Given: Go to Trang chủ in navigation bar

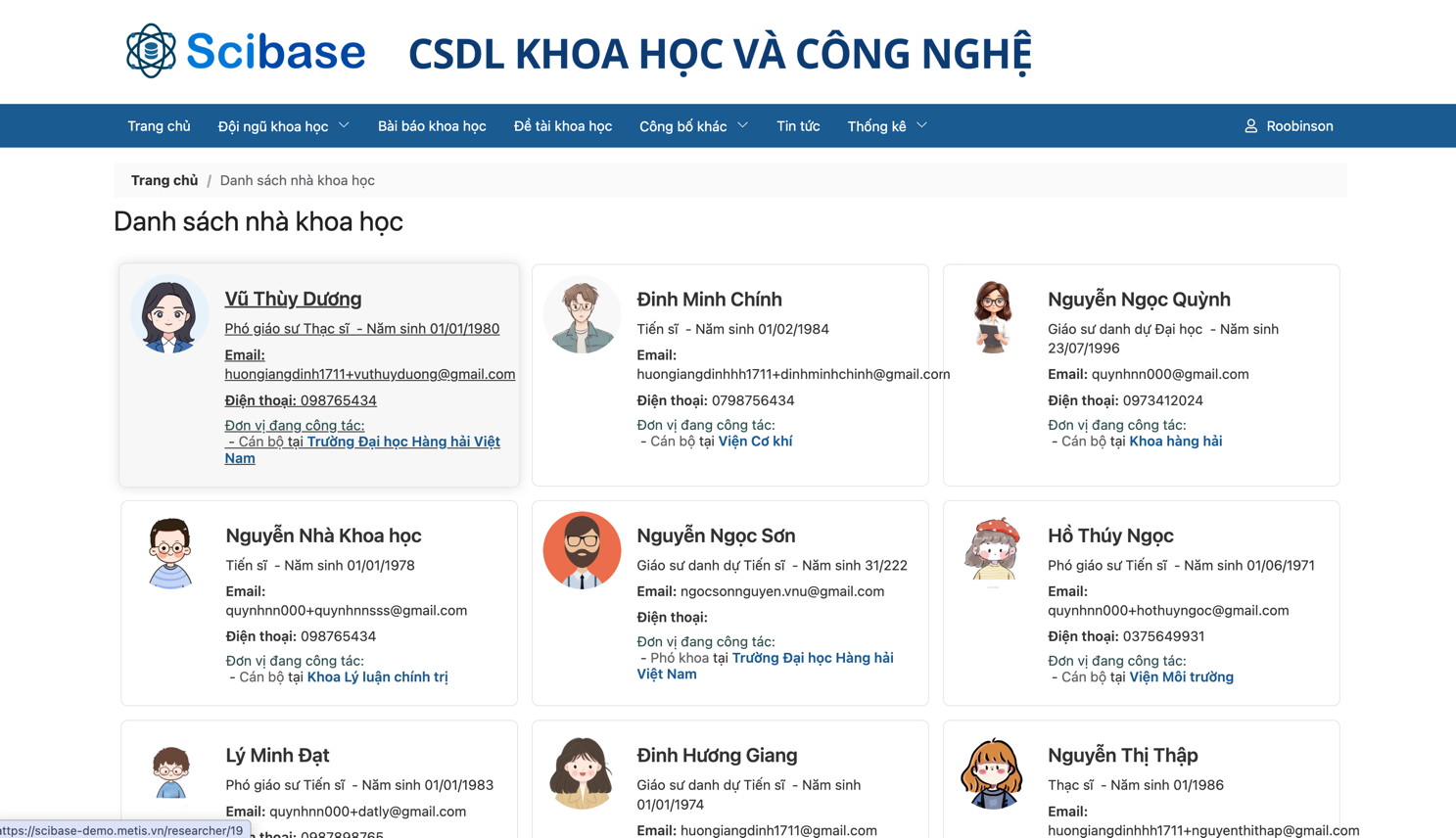Looking at the screenshot, I should pos(159,126).
